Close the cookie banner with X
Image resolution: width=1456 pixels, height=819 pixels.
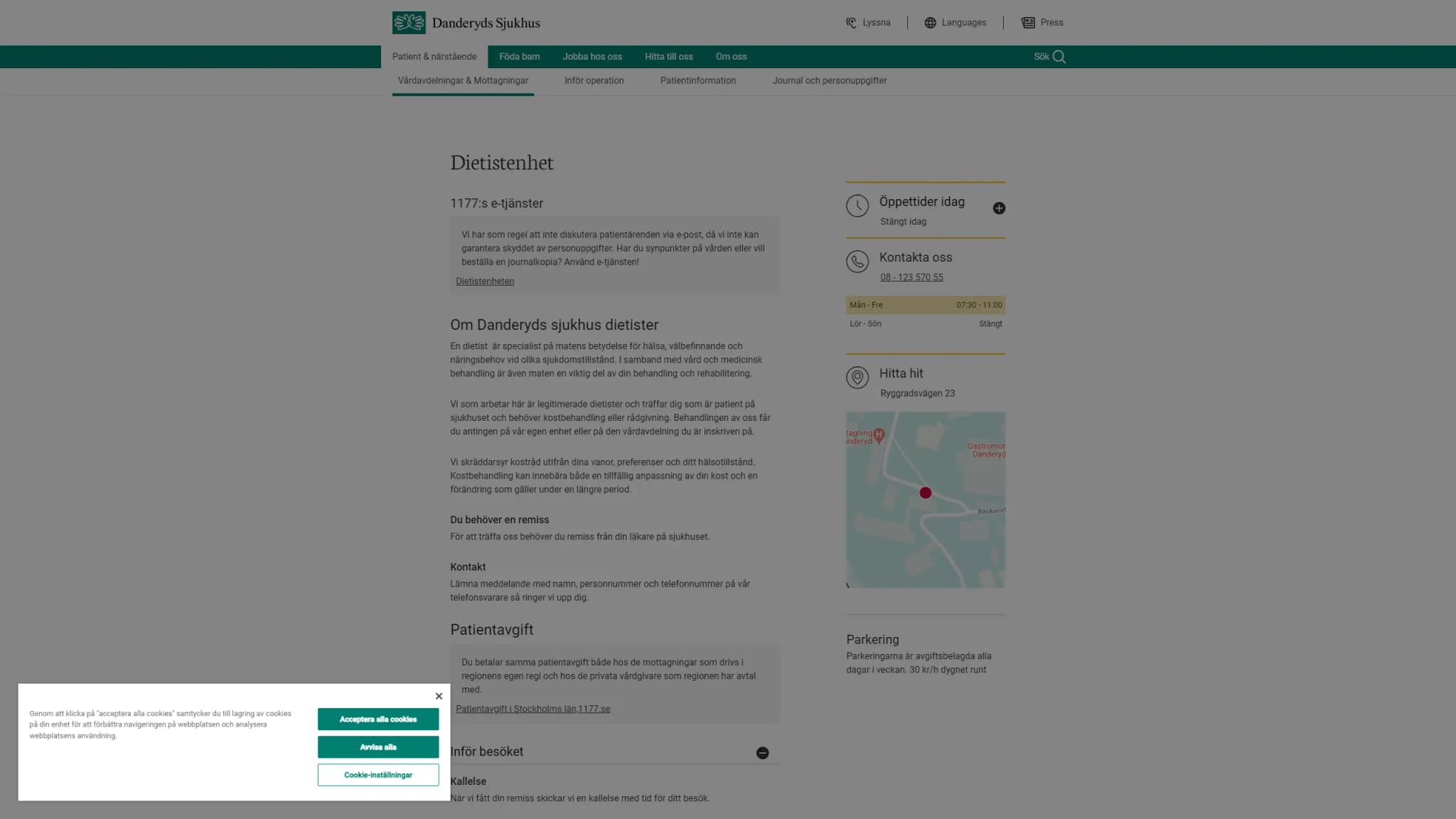point(439,696)
